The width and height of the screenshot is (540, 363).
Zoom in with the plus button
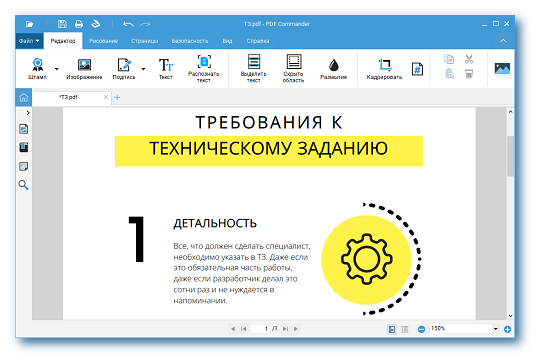507,329
